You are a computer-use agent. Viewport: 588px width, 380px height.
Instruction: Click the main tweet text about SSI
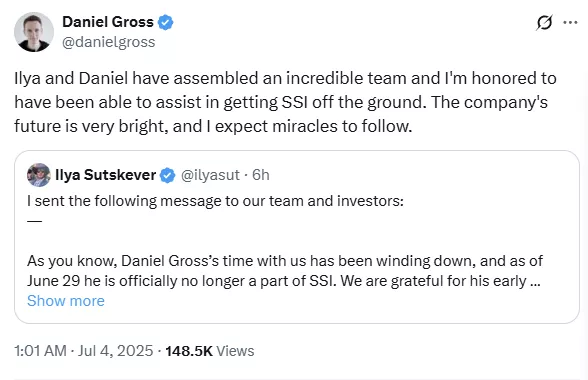point(285,102)
